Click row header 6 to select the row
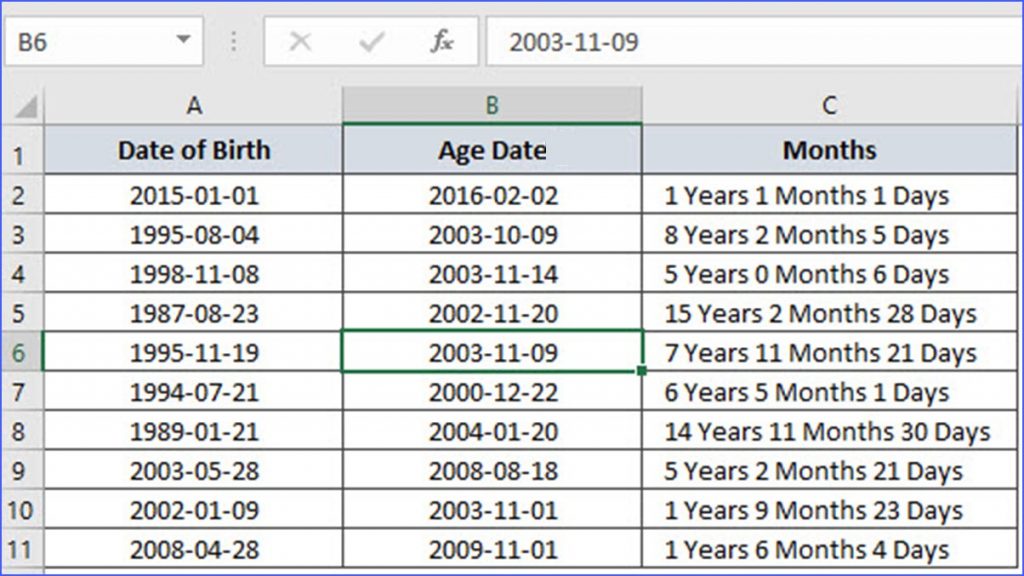Viewport: 1024px width, 576px height. pos(20,352)
